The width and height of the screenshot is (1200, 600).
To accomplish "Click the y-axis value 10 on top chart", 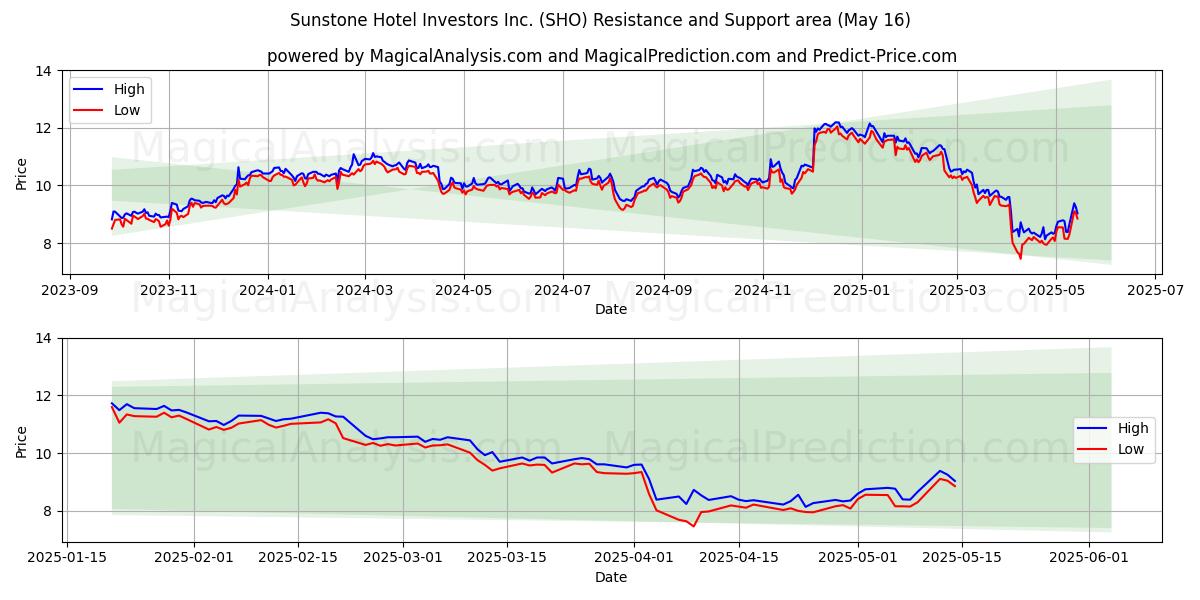I will point(43,186).
